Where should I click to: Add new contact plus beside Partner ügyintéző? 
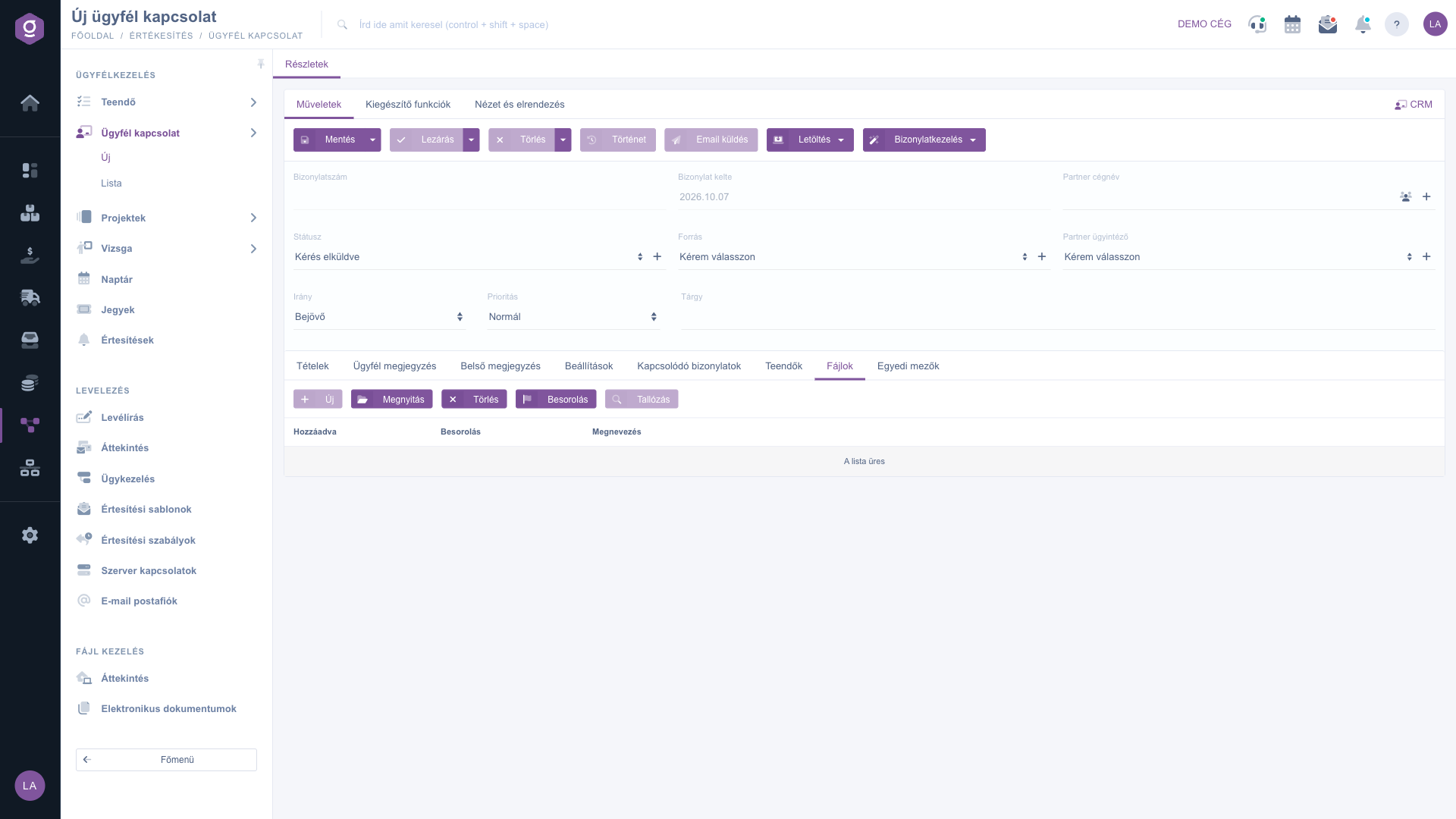[x=1426, y=256]
